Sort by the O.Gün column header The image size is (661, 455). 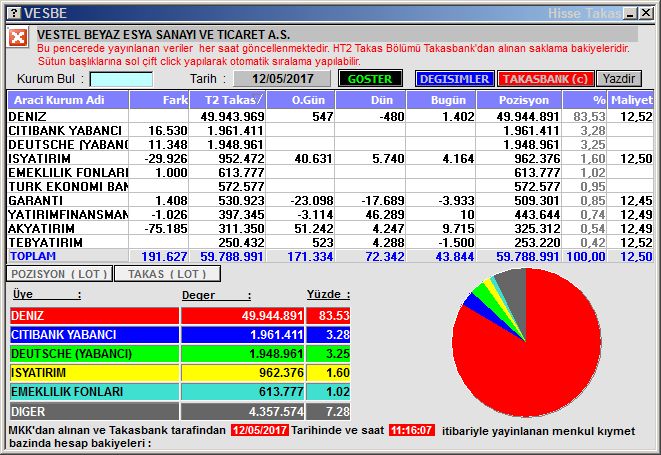click(301, 100)
